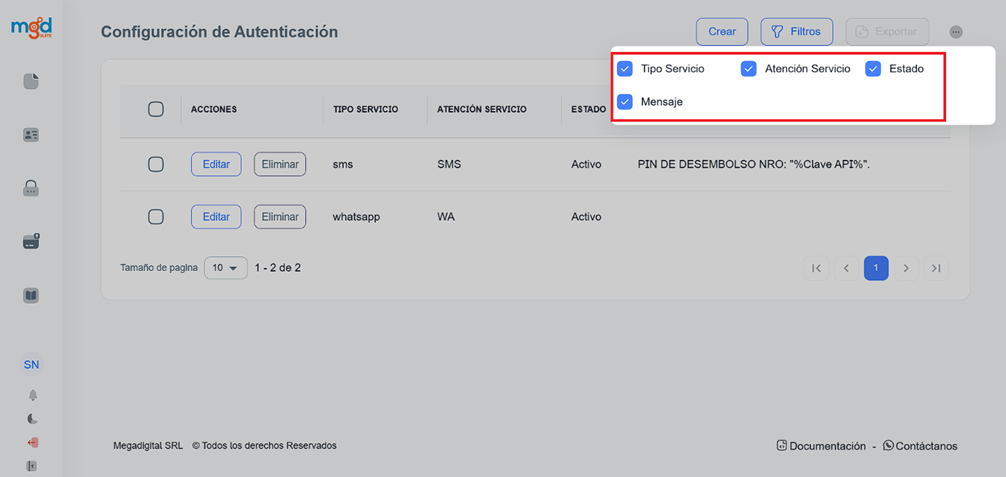Screen dimensions: 1006x477
Task: Click the padlock security icon in sidebar
Action: point(31,188)
